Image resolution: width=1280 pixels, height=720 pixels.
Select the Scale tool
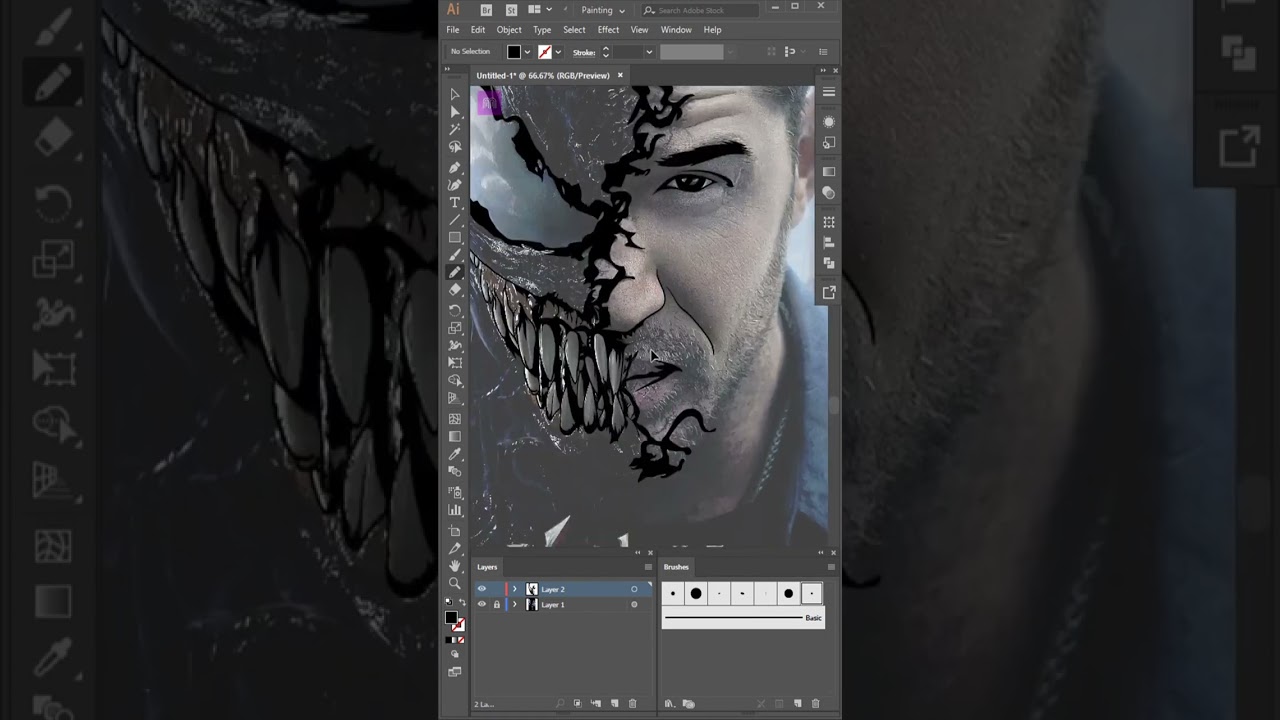[x=455, y=327]
